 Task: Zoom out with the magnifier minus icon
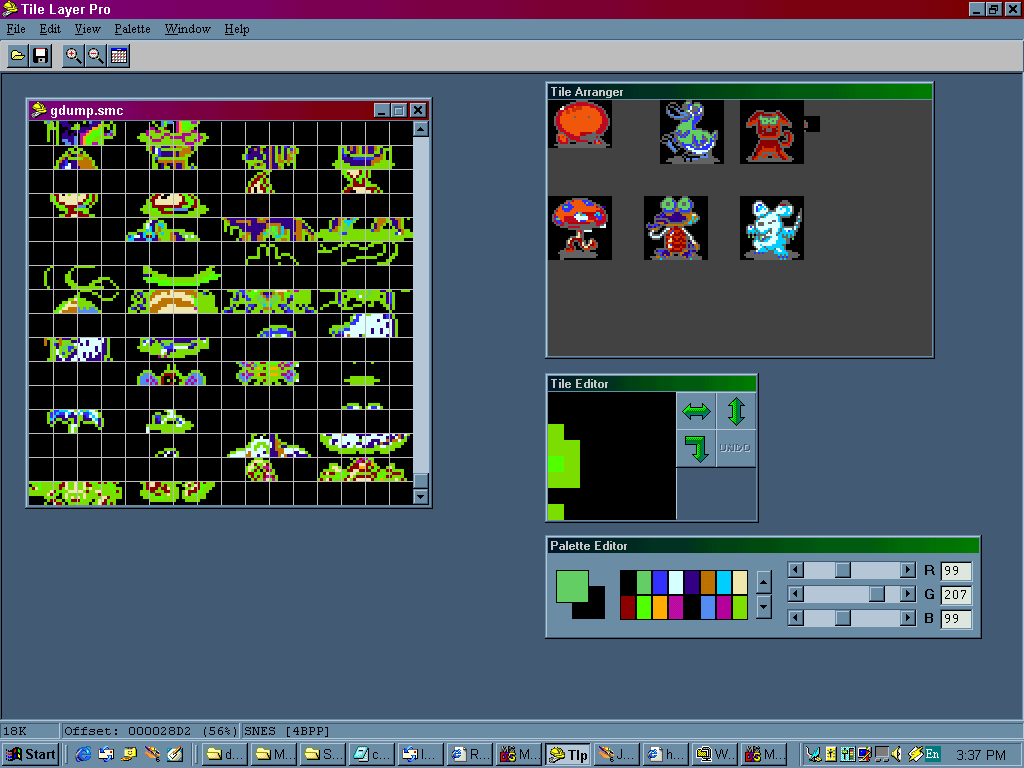click(x=95, y=56)
